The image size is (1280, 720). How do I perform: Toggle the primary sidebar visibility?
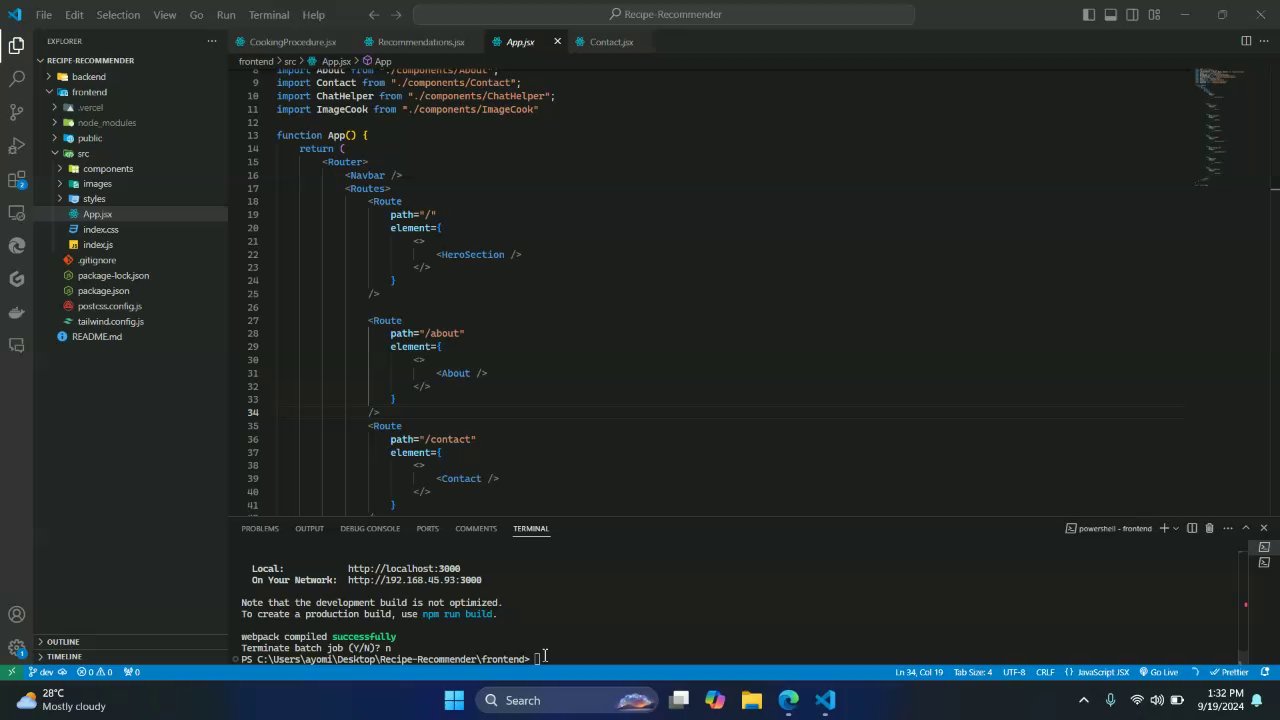click(x=1089, y=15)
